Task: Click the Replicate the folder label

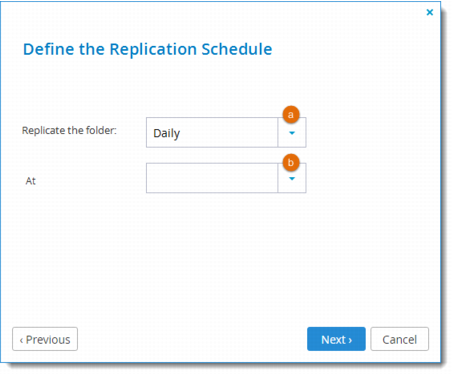Action: 69,130
